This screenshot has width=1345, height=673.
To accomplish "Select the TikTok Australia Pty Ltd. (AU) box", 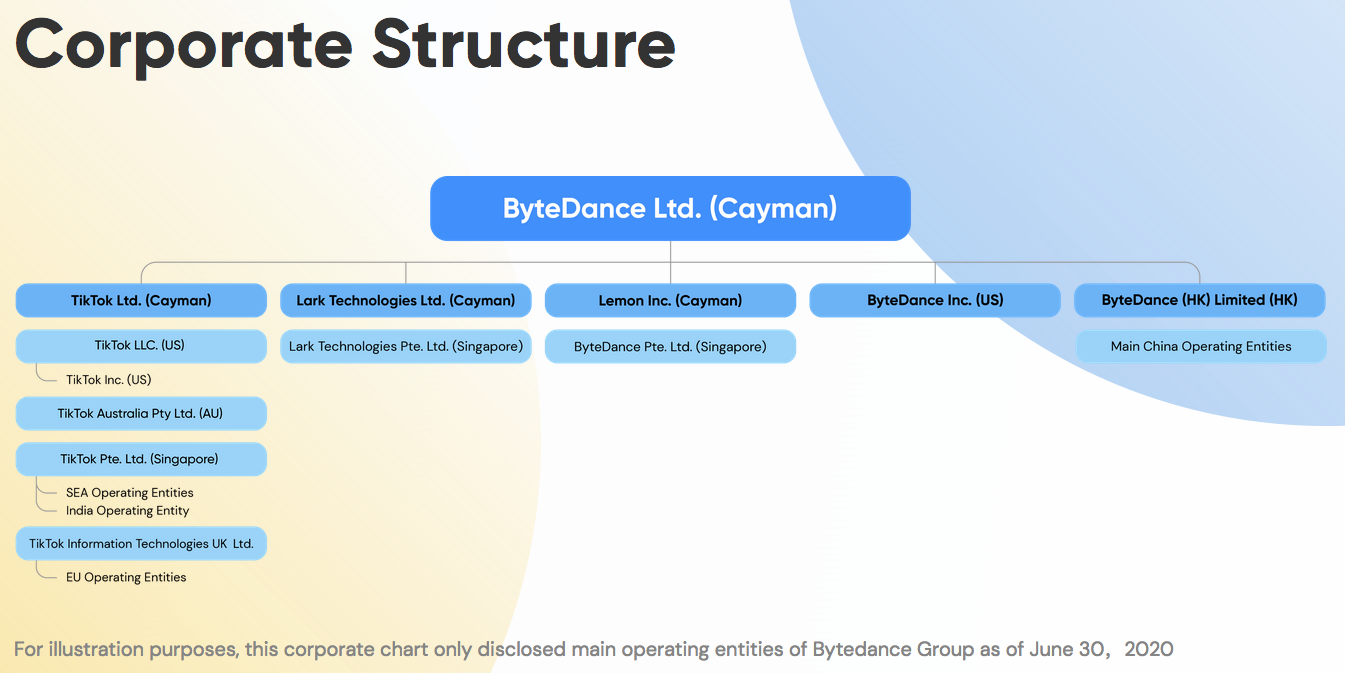I will pos(141,414).
